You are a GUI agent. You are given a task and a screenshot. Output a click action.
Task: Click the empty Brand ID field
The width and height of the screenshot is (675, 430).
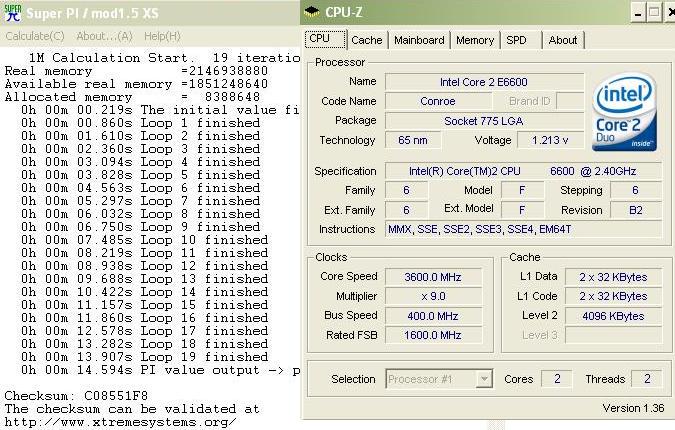point(570,101)
